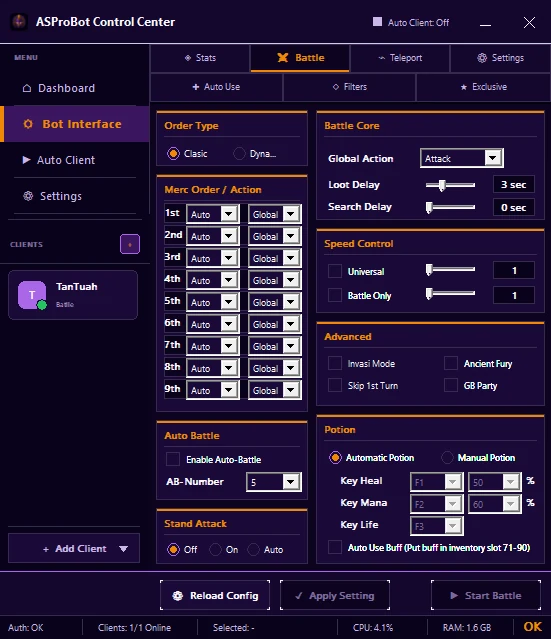Screen dimensions: 551x639
Task: Adjust the Loot Delay slider
Action: click(450, 185)
